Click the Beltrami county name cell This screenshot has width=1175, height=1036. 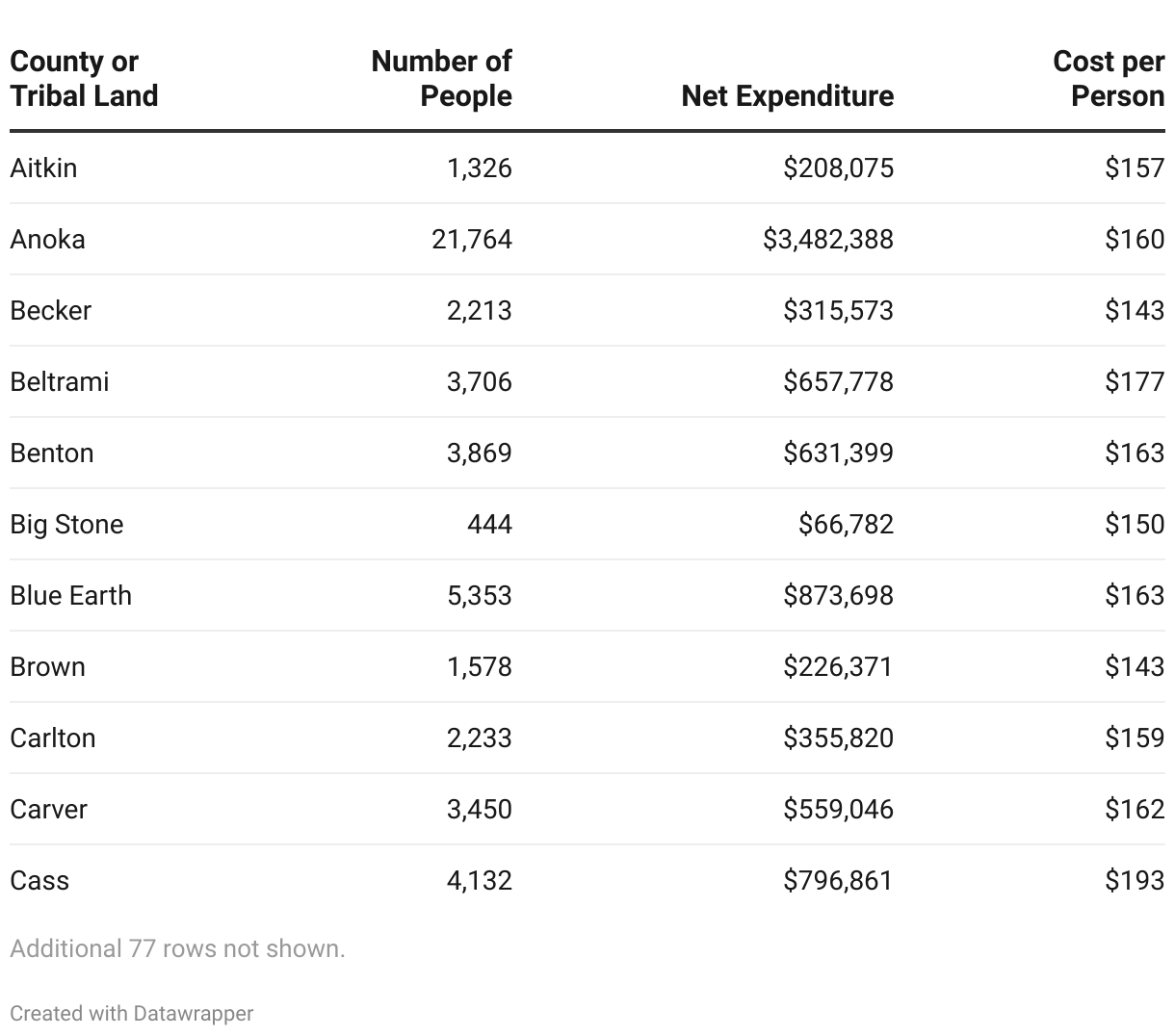pos(60,382)
